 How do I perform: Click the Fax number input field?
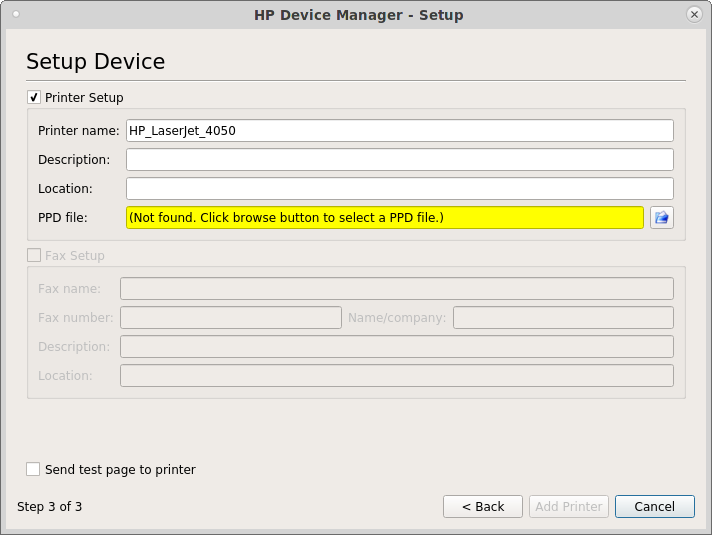(x=231, y=318)
